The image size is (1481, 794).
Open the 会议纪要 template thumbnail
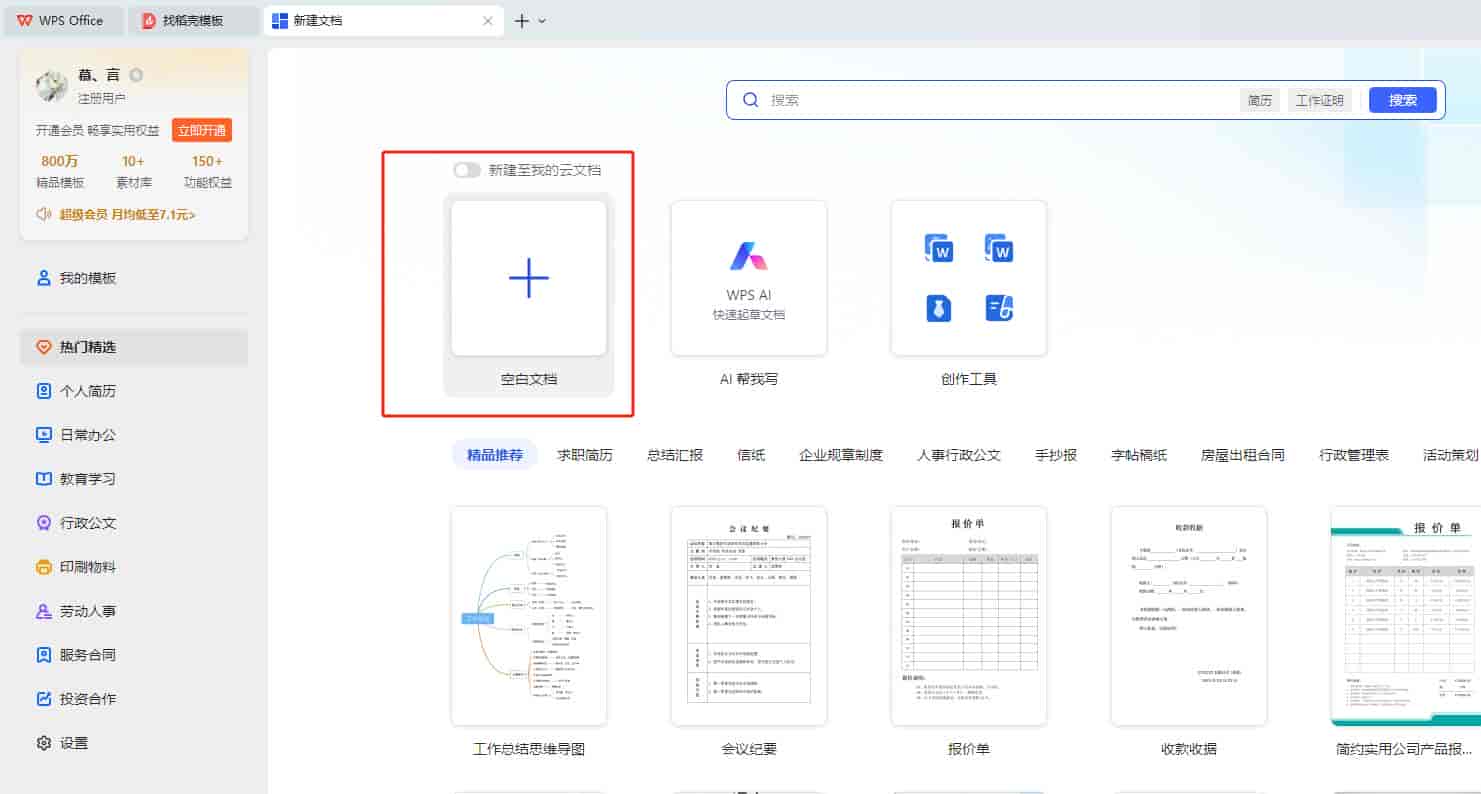(x=749, y=616)
